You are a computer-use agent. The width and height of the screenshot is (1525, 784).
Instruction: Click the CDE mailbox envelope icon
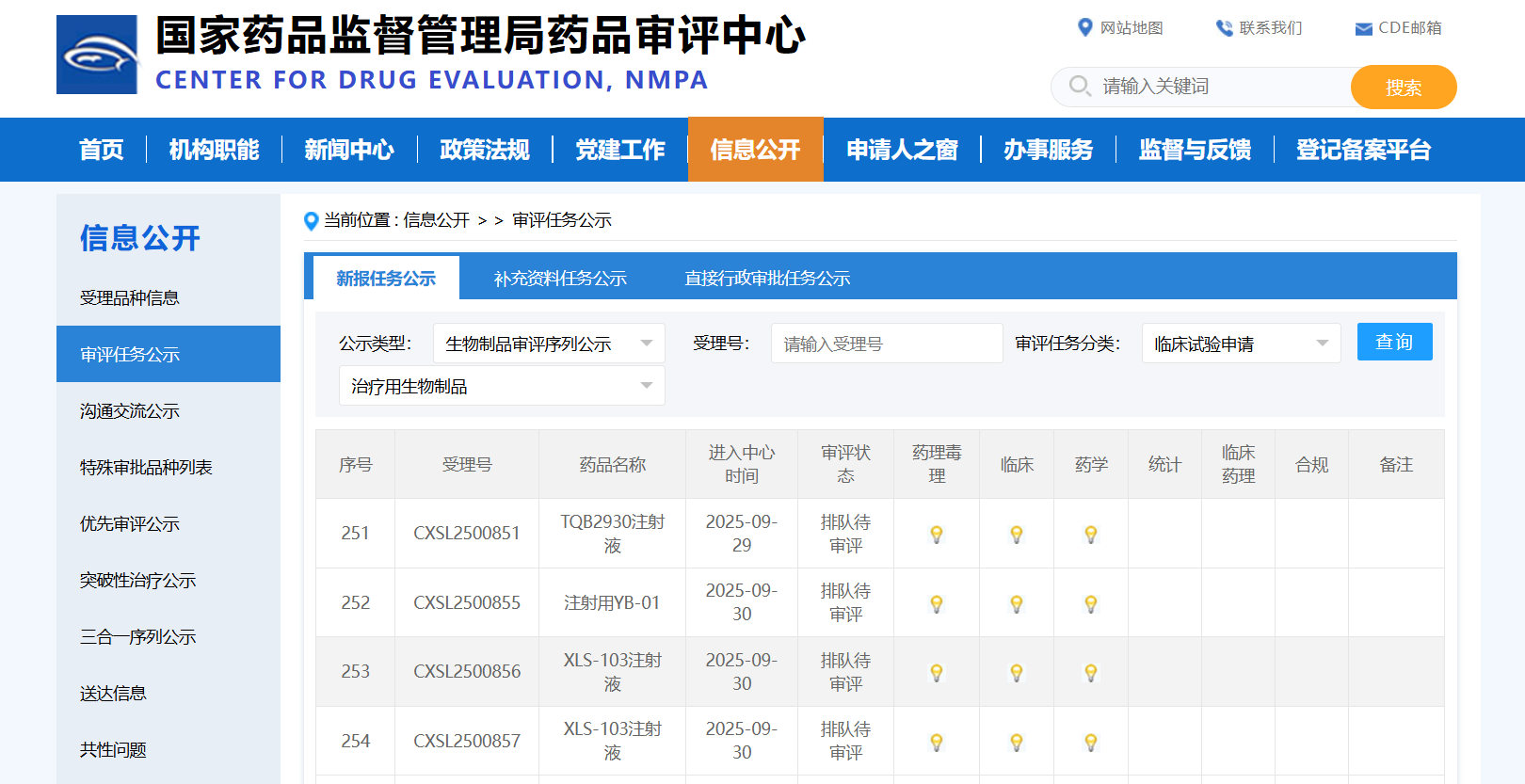click(1363, 29)
